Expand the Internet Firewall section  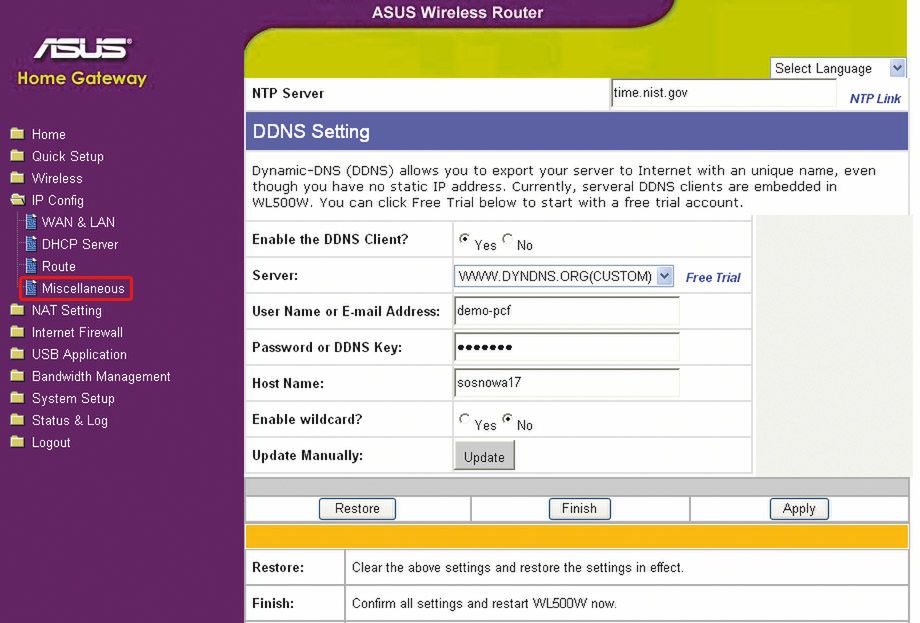pyautogui.click(x=77, y=333)
